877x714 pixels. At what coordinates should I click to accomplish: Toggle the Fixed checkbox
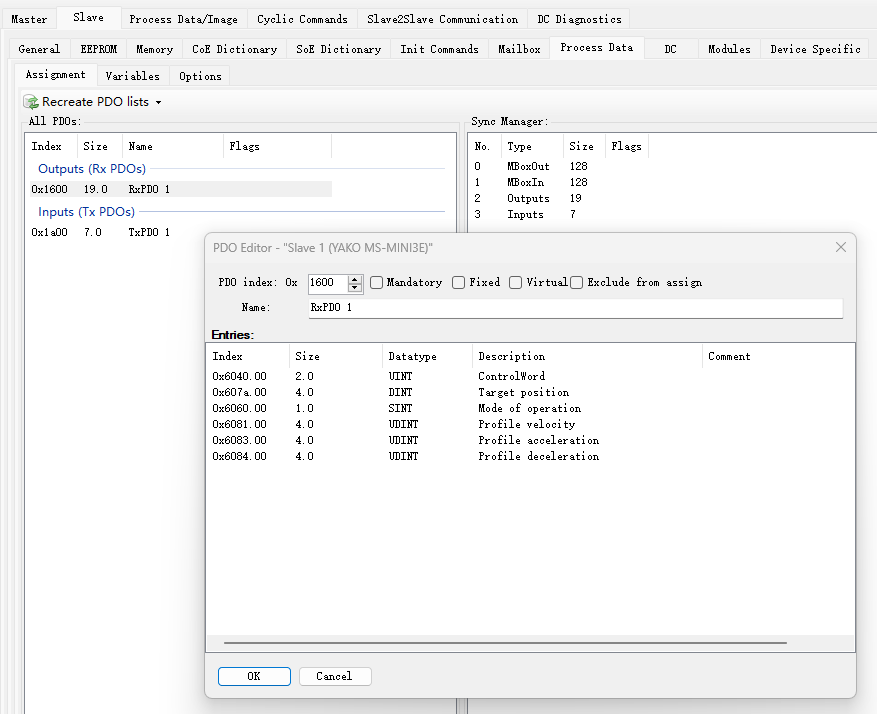[459, 283]
